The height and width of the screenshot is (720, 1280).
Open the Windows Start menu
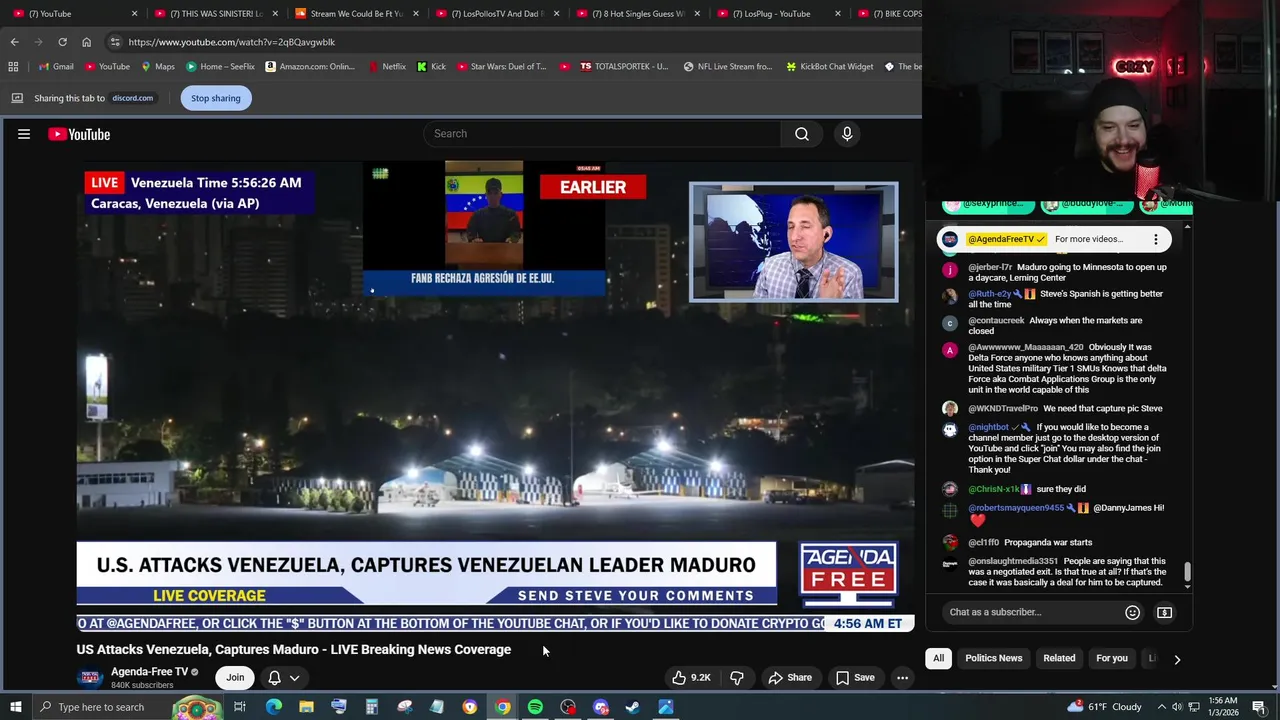tap(15, 707)
